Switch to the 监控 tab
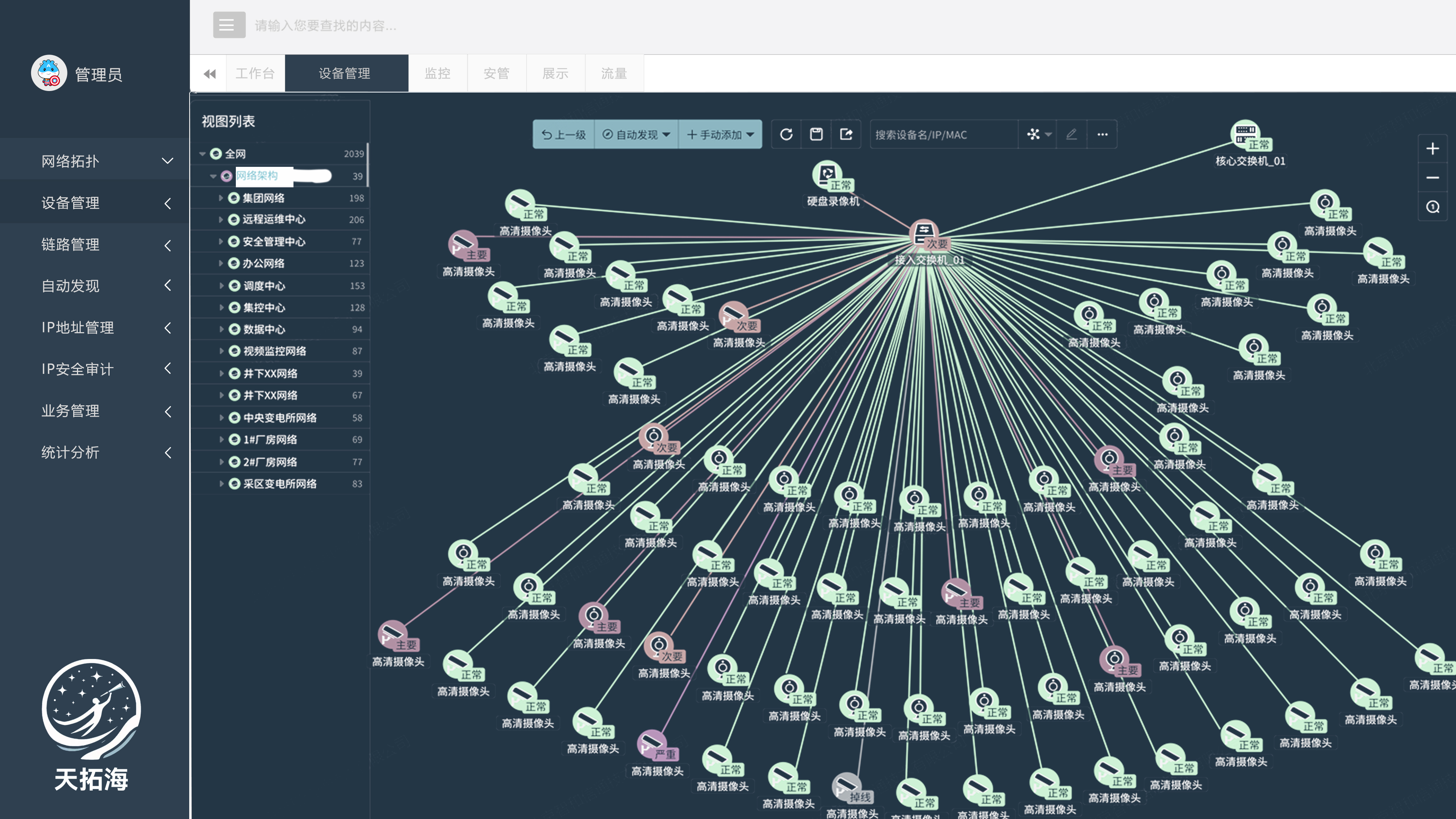Viewport: 1456px width, 819px height. 438,74
